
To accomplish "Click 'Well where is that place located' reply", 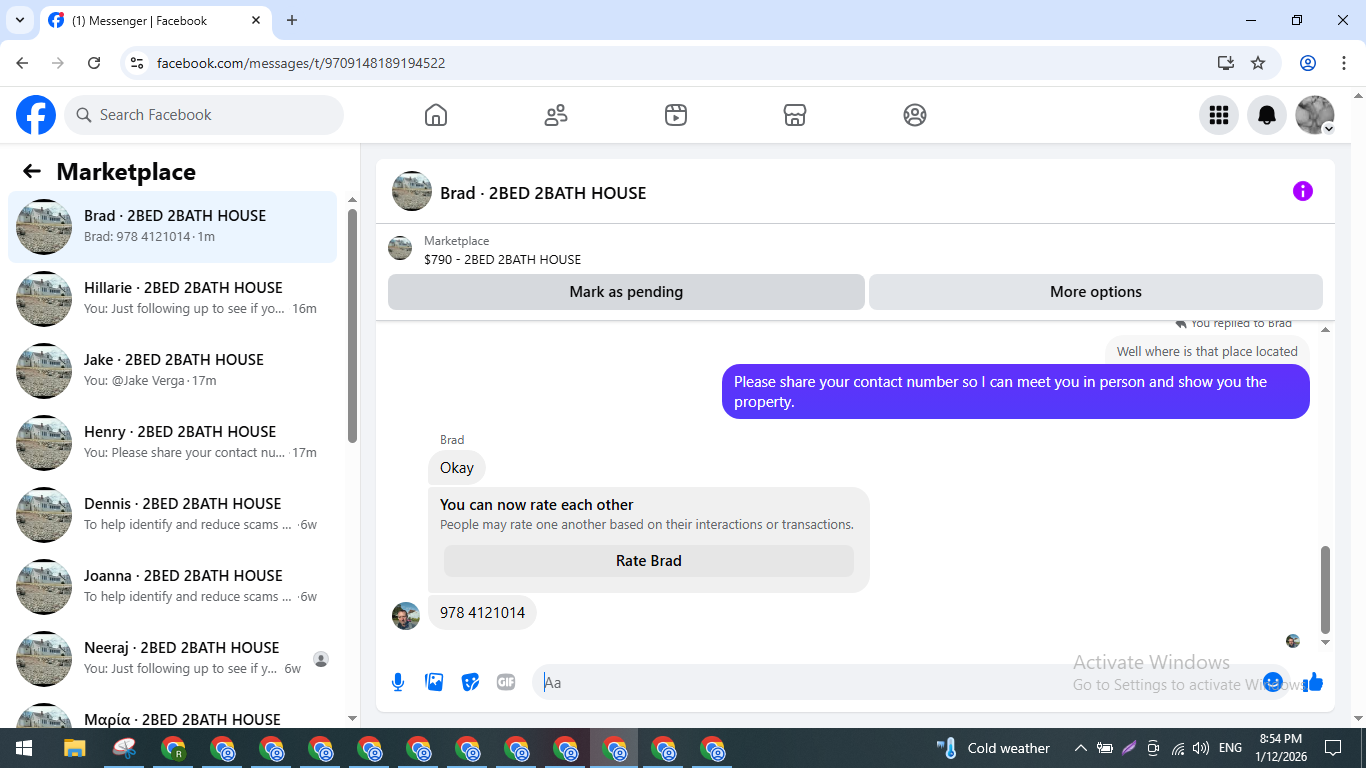I will coord(1207,352).
